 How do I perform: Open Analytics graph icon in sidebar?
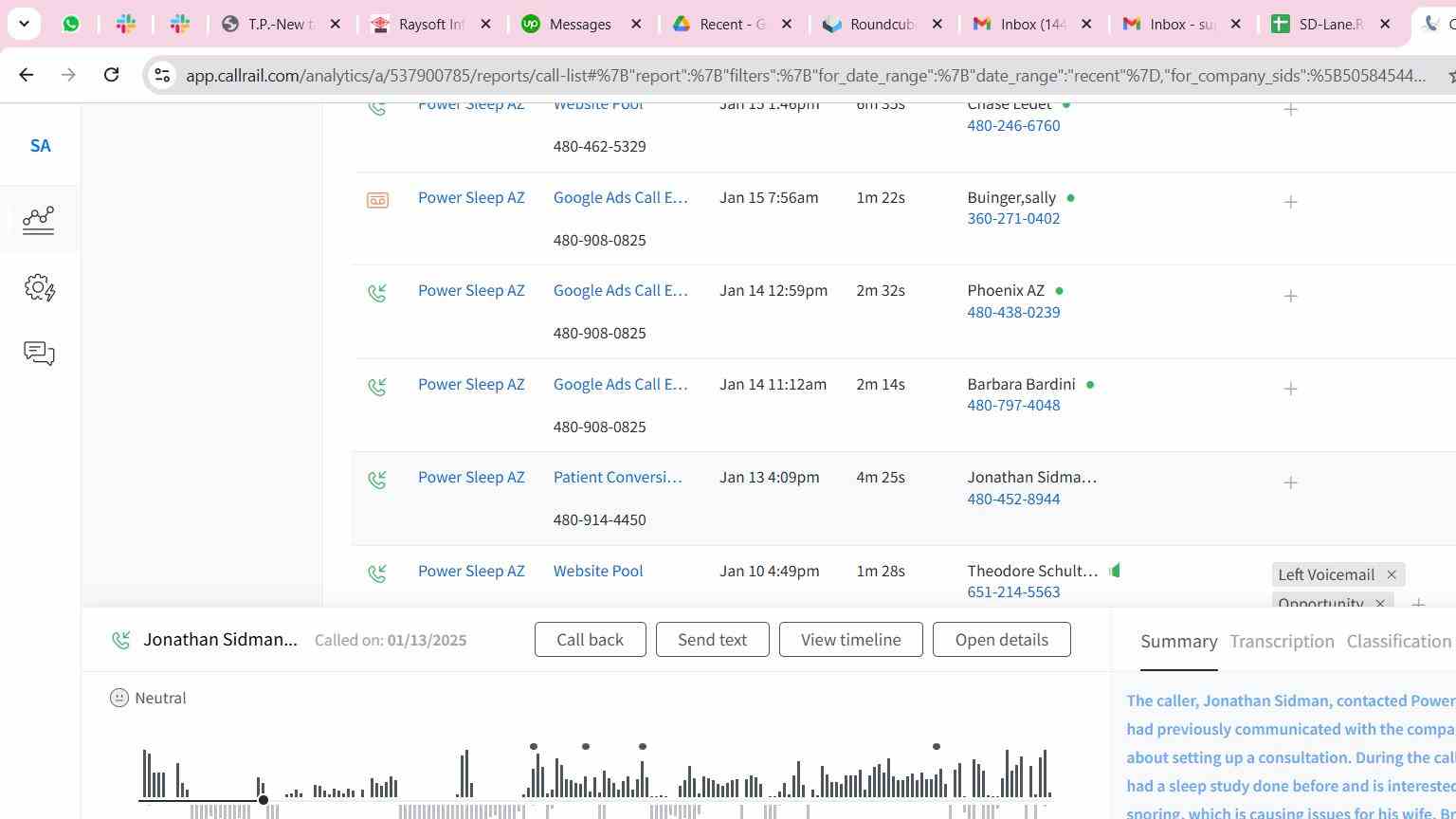[x=39, y=220]
